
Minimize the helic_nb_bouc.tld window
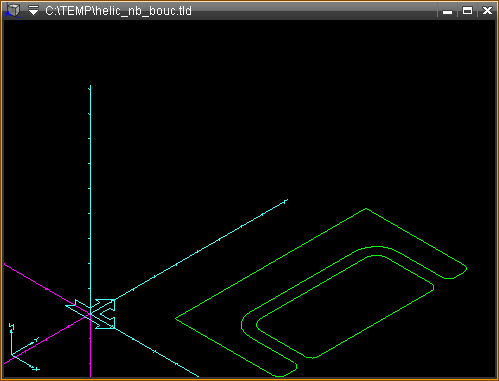pos(447,11)
